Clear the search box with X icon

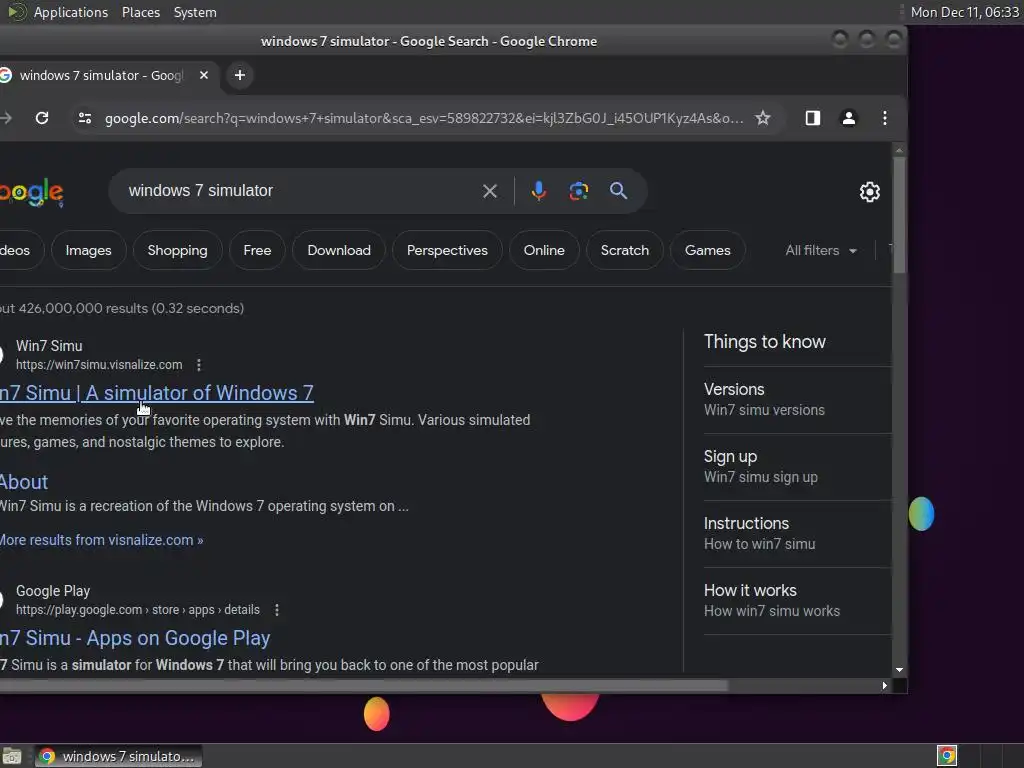tap(490, 191)
